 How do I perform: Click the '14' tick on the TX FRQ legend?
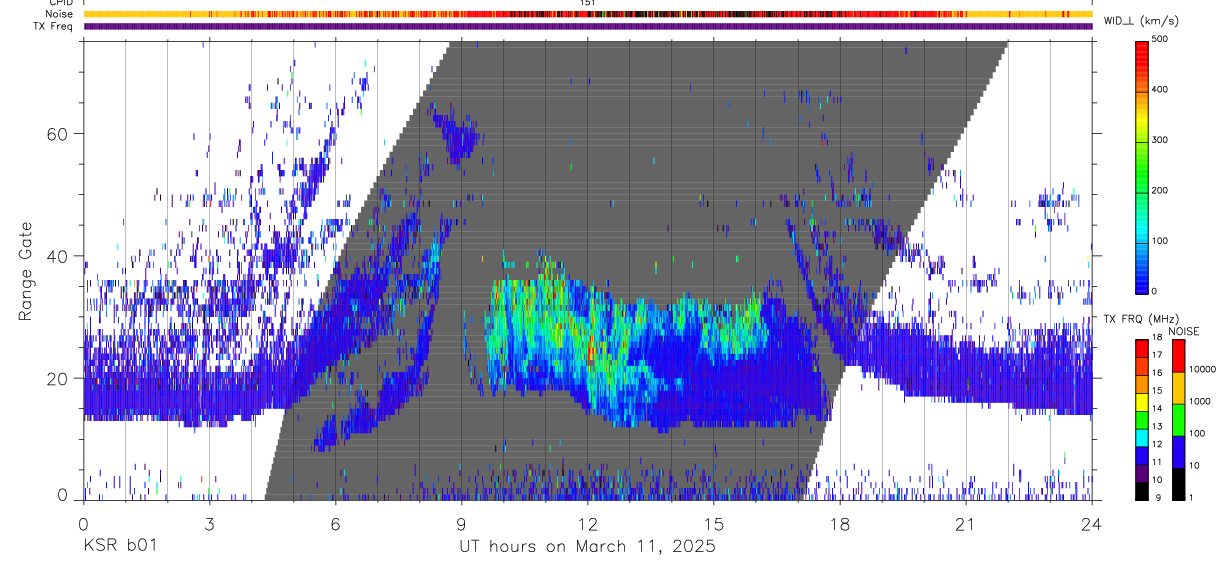pyautogui.click(x=1157, y=408)
